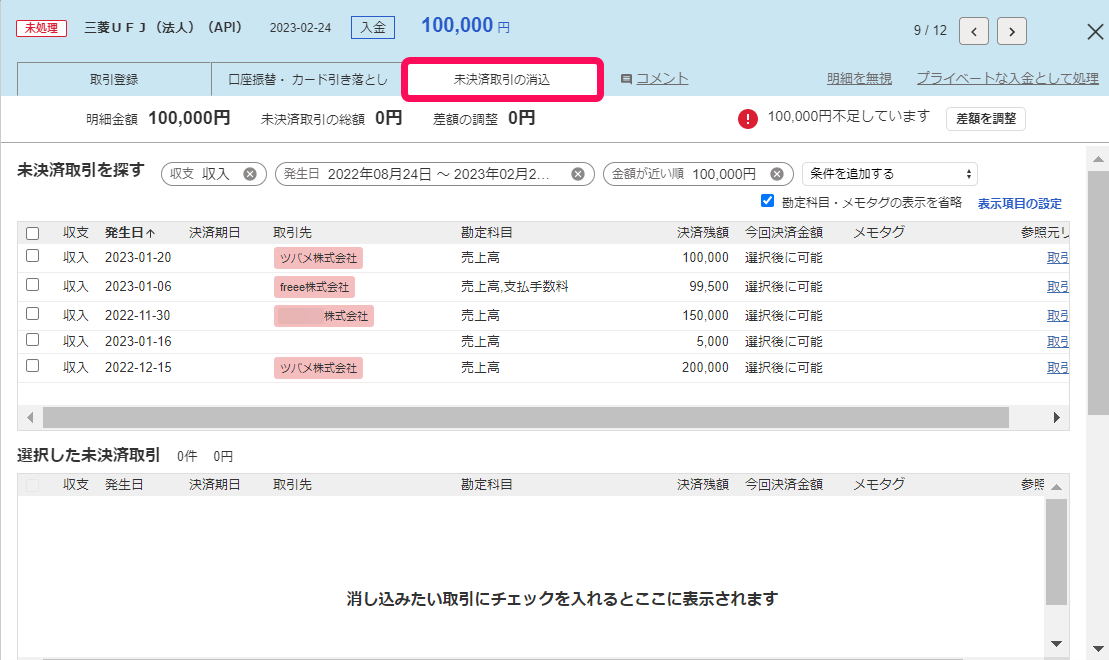Switch to 口座振替・カード引き落とし tab
This screenshot has width=1109, height=660.
click(x=308, y=79)
